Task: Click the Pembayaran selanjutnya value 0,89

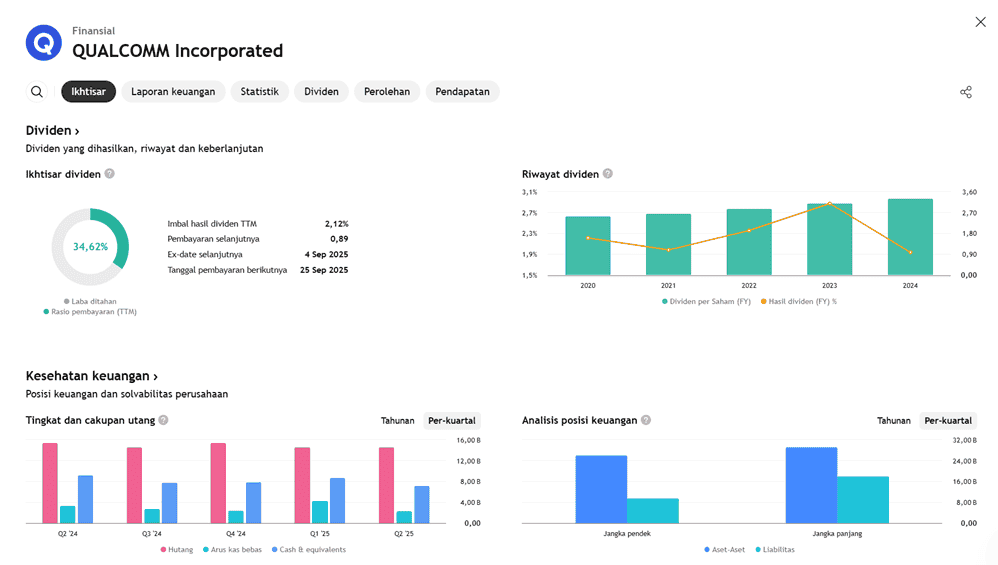Action: [339, 239]
